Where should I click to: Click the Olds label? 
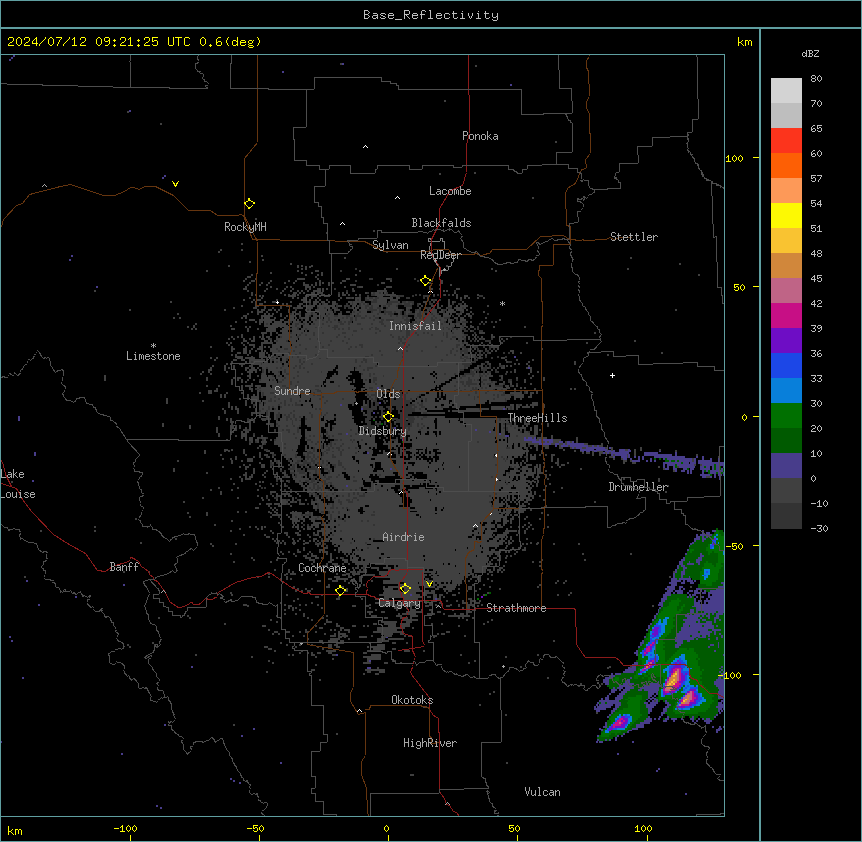pyautogui.click(x=388, y=394)
